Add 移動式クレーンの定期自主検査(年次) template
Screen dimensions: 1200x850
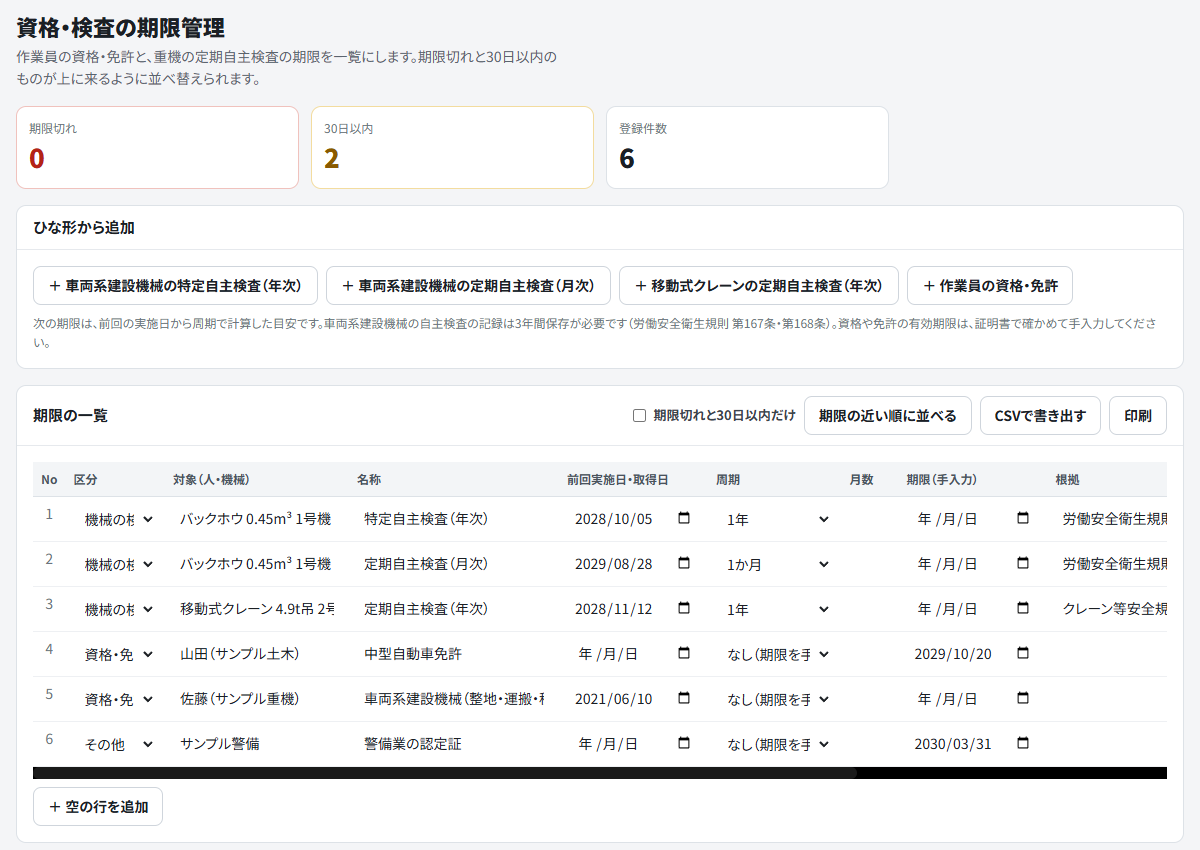[x=759, y=285]
